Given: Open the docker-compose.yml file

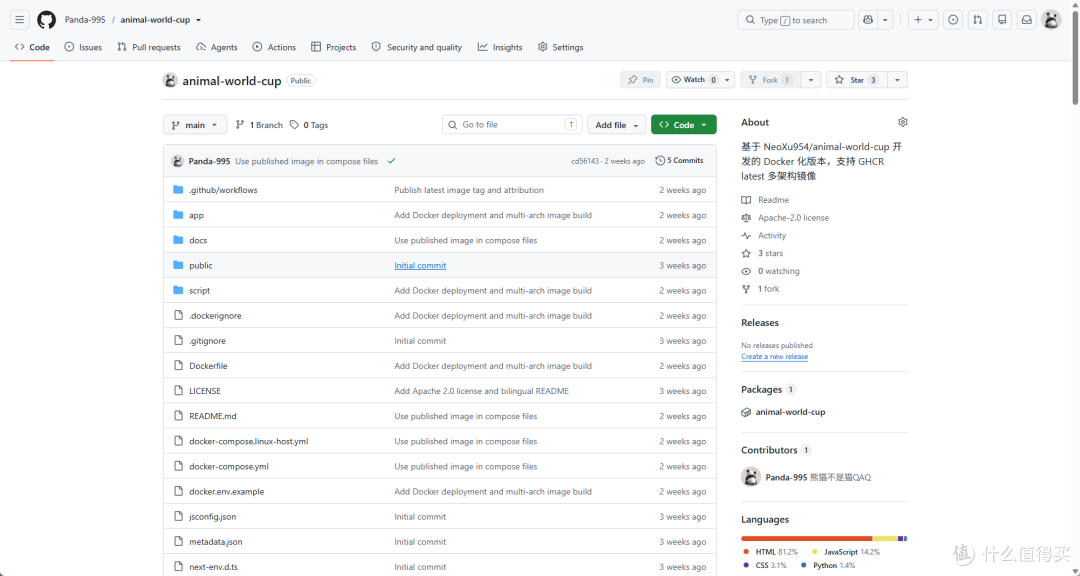Looking at the screenshot, I should (229, 466).
